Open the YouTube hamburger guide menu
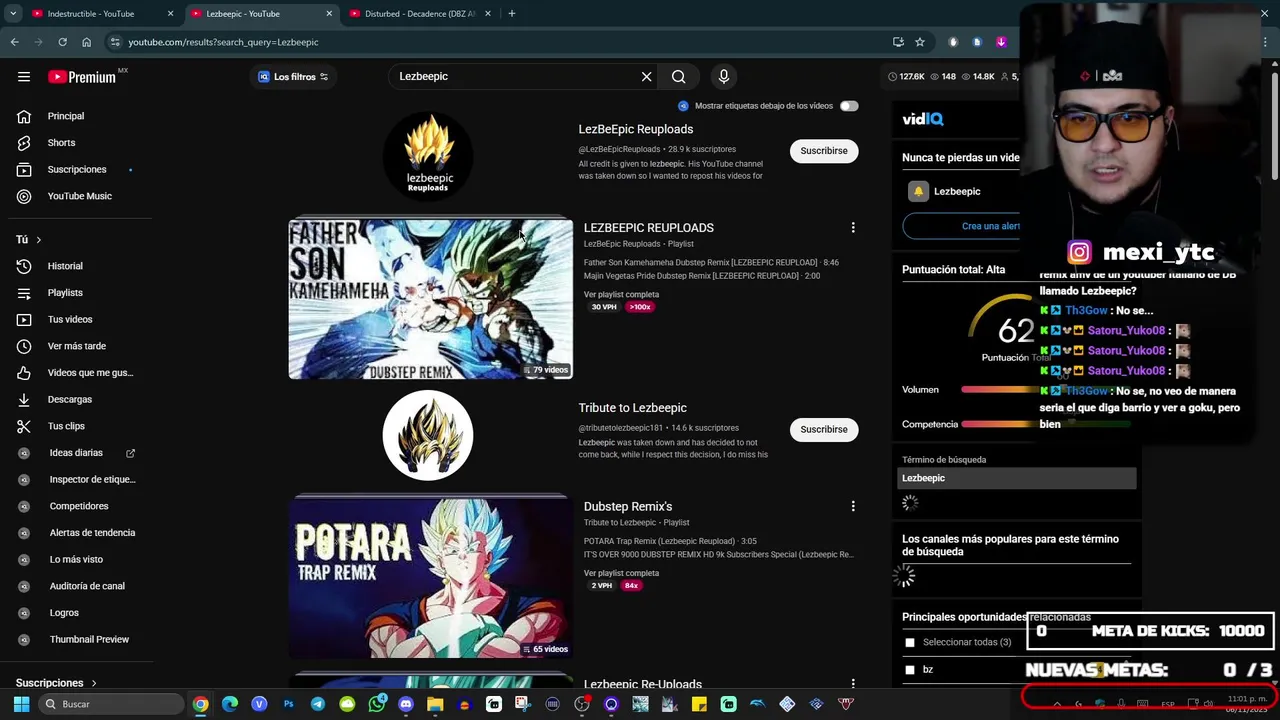1280x720 pixels. [24, 77]
